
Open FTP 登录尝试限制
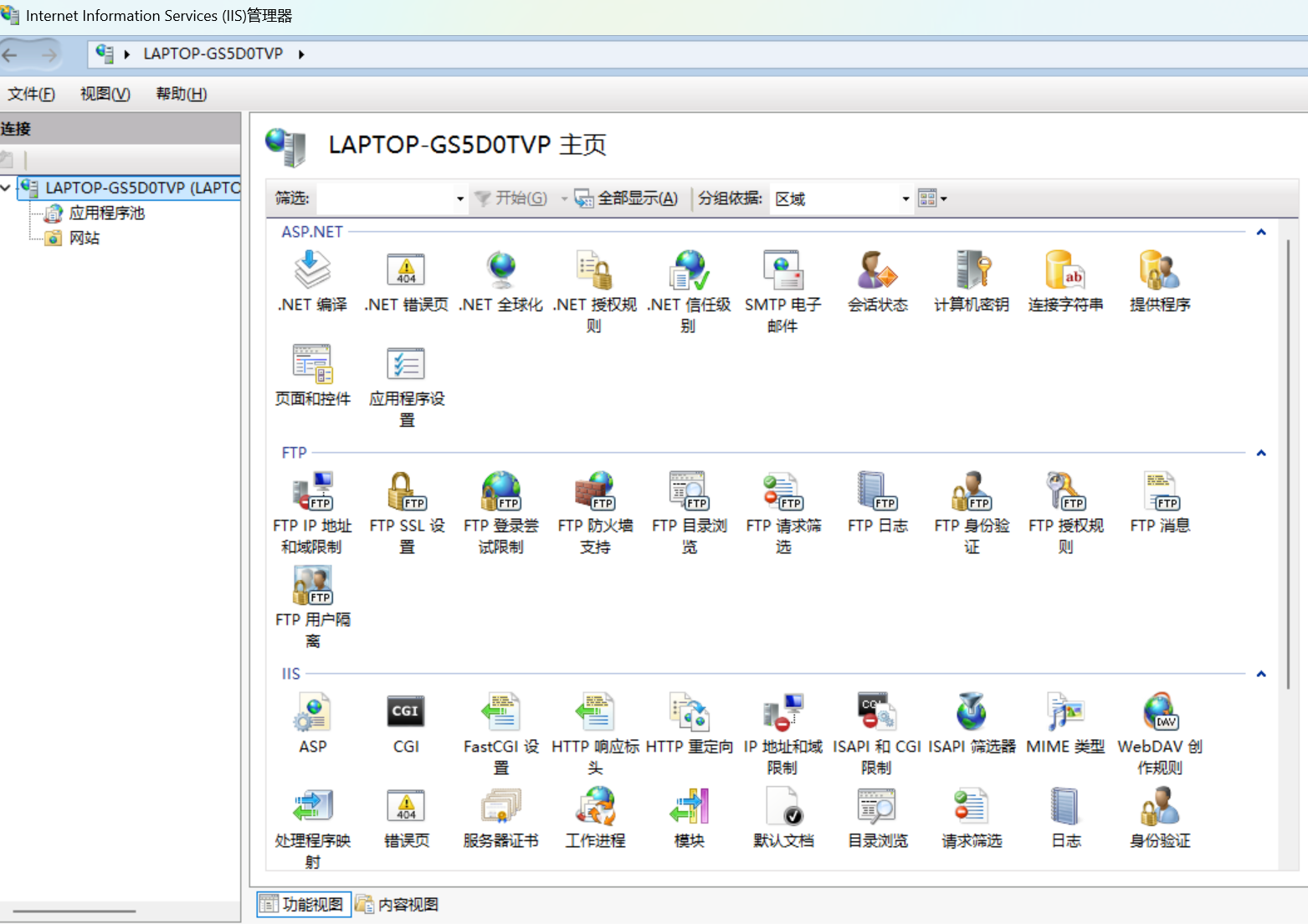[x=500, y=512]
